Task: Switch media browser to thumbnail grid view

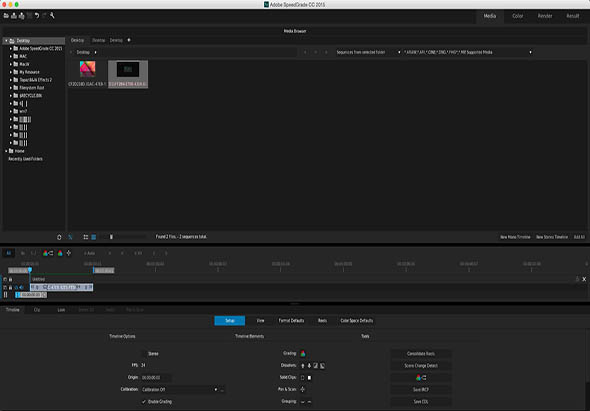Action: point(86,237)
